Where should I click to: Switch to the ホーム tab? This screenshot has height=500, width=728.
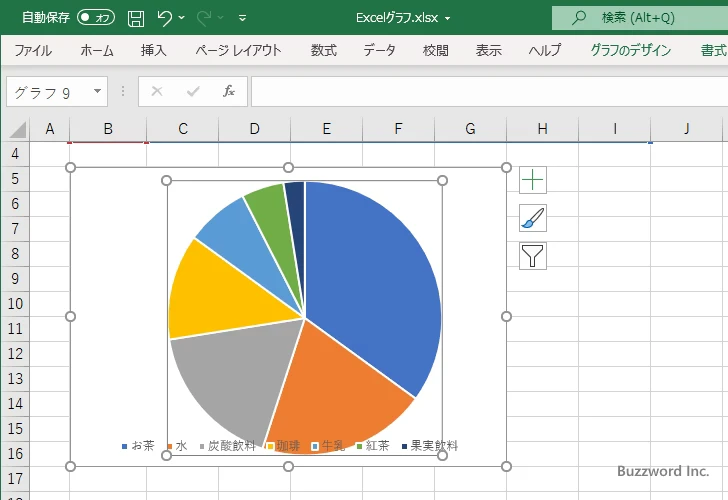(97, 50)
